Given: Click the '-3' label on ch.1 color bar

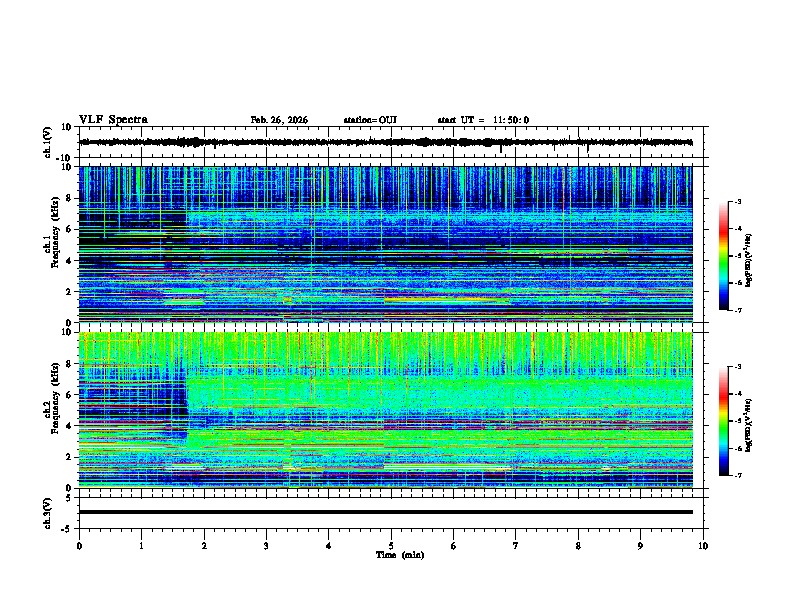Looking at the screenshot, I should 737,202.
